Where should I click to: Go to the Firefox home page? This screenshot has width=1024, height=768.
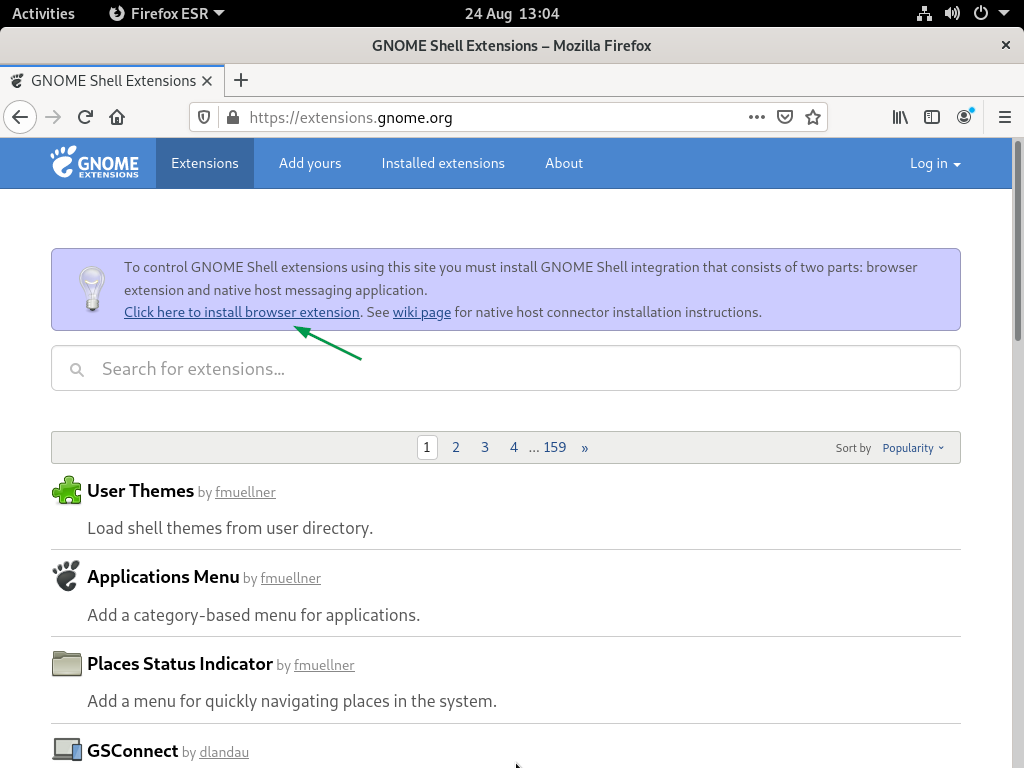[117, 118]
